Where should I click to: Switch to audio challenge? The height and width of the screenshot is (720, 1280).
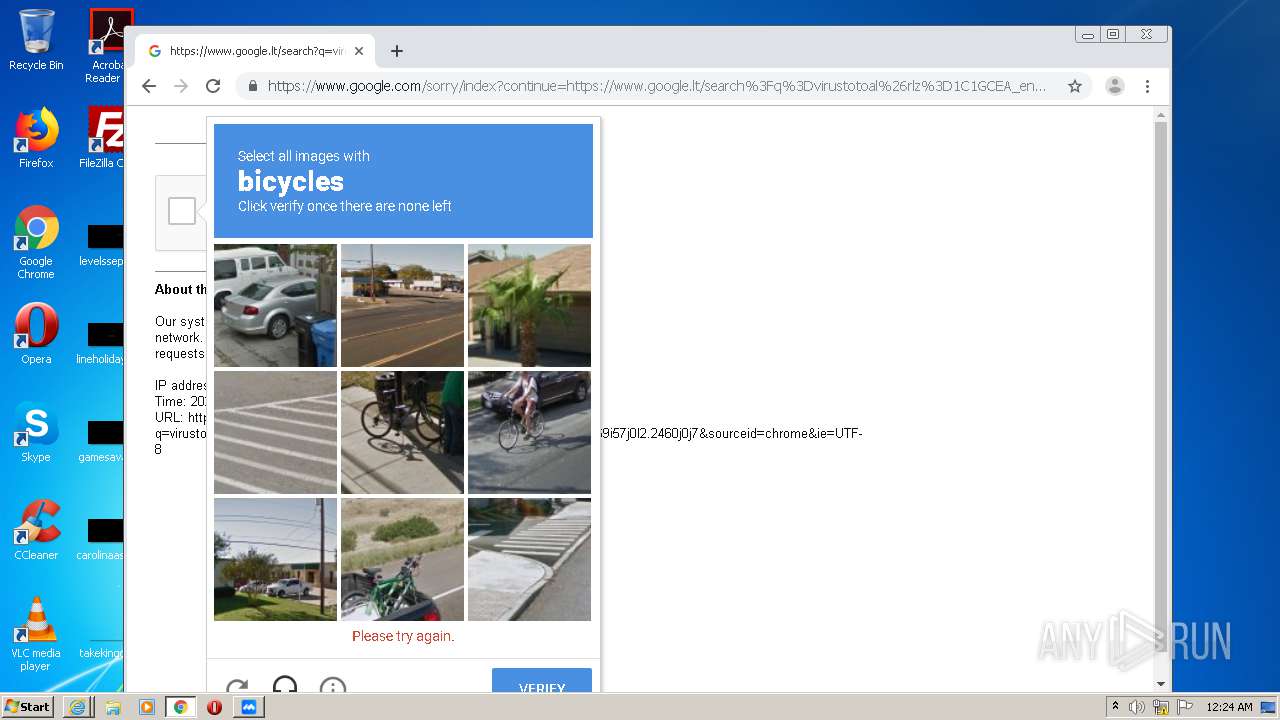tap(285, 685)
